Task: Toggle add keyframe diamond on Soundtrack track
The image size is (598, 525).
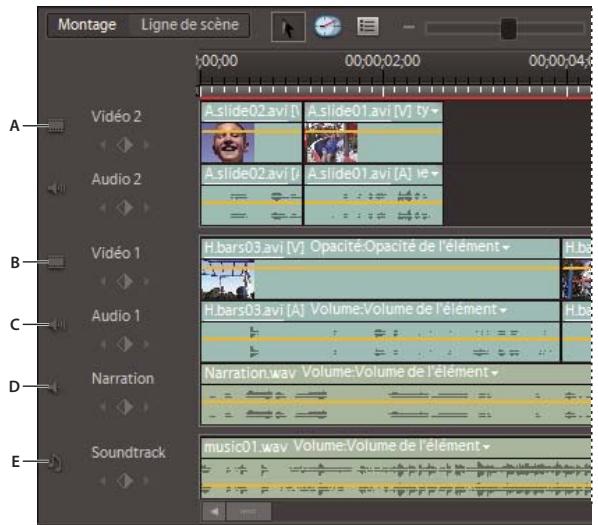Action: [x=125, y=481]
